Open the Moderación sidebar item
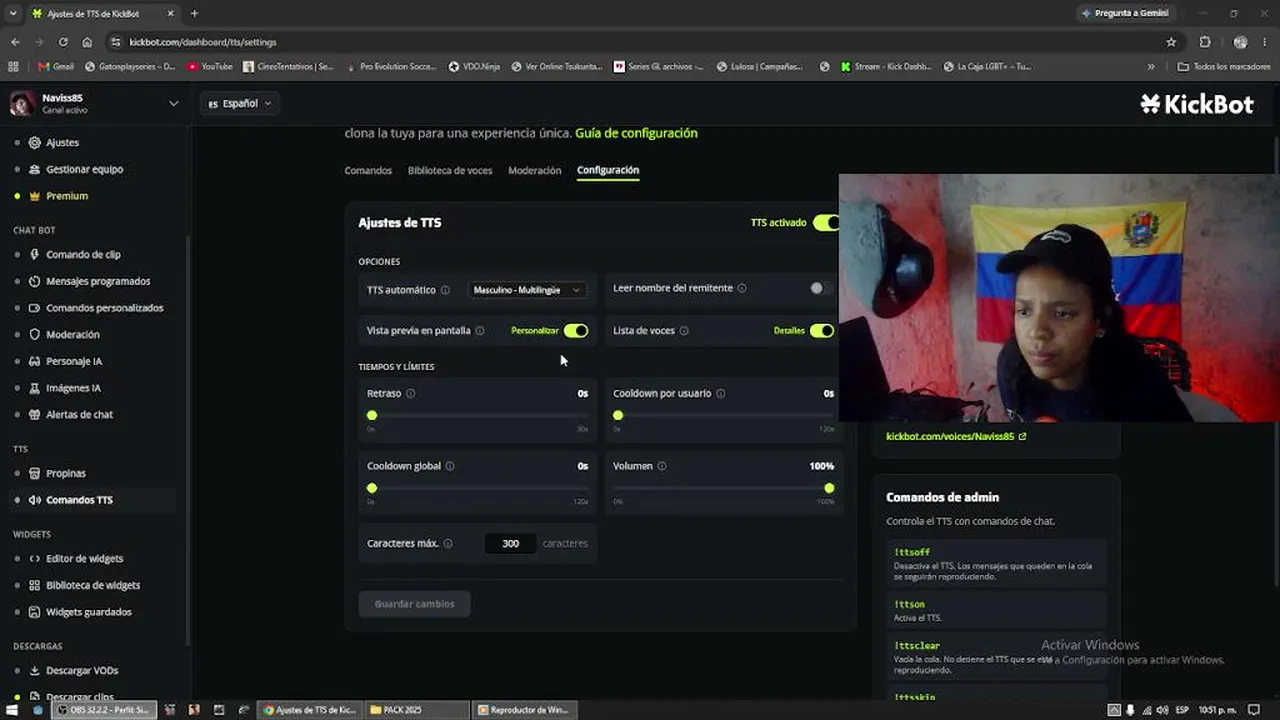 (x=72, y=335)
